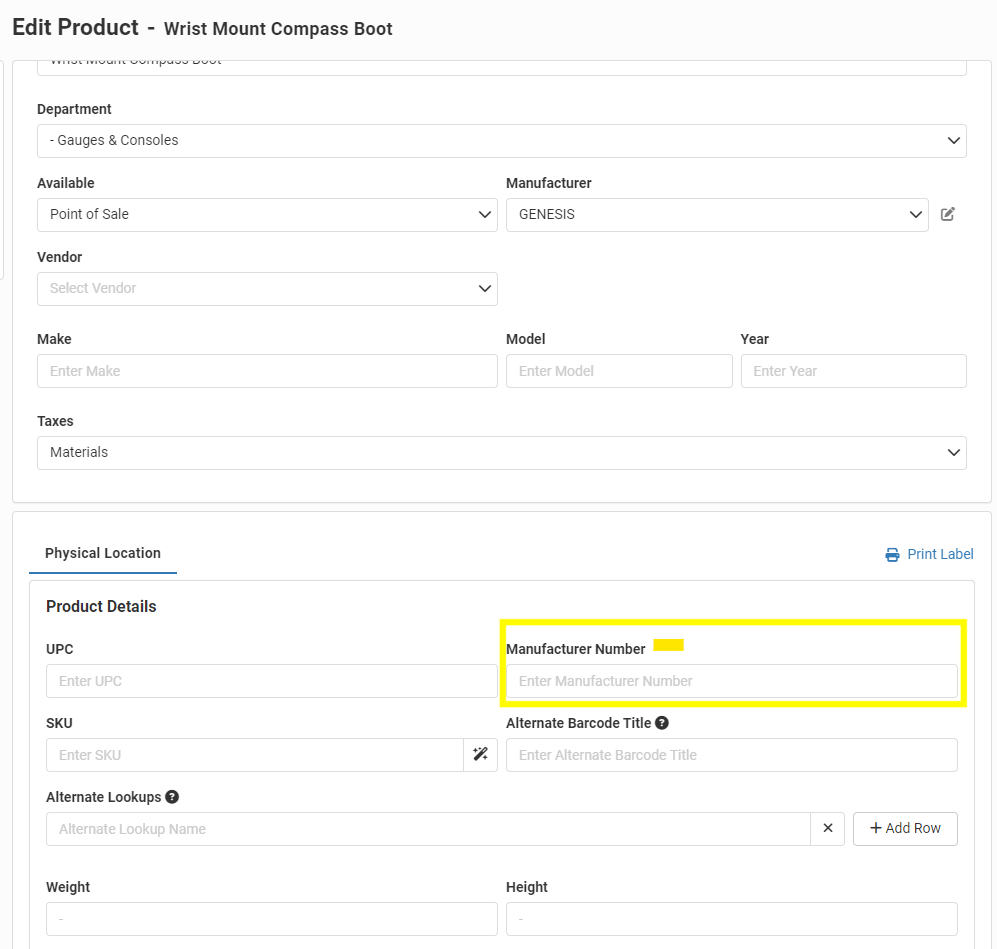Image resolution: width=997 pixels, height=949 pixels.
Task: Click the Alternate Barcode Title help icon
Action: click(x=662, y=723)
